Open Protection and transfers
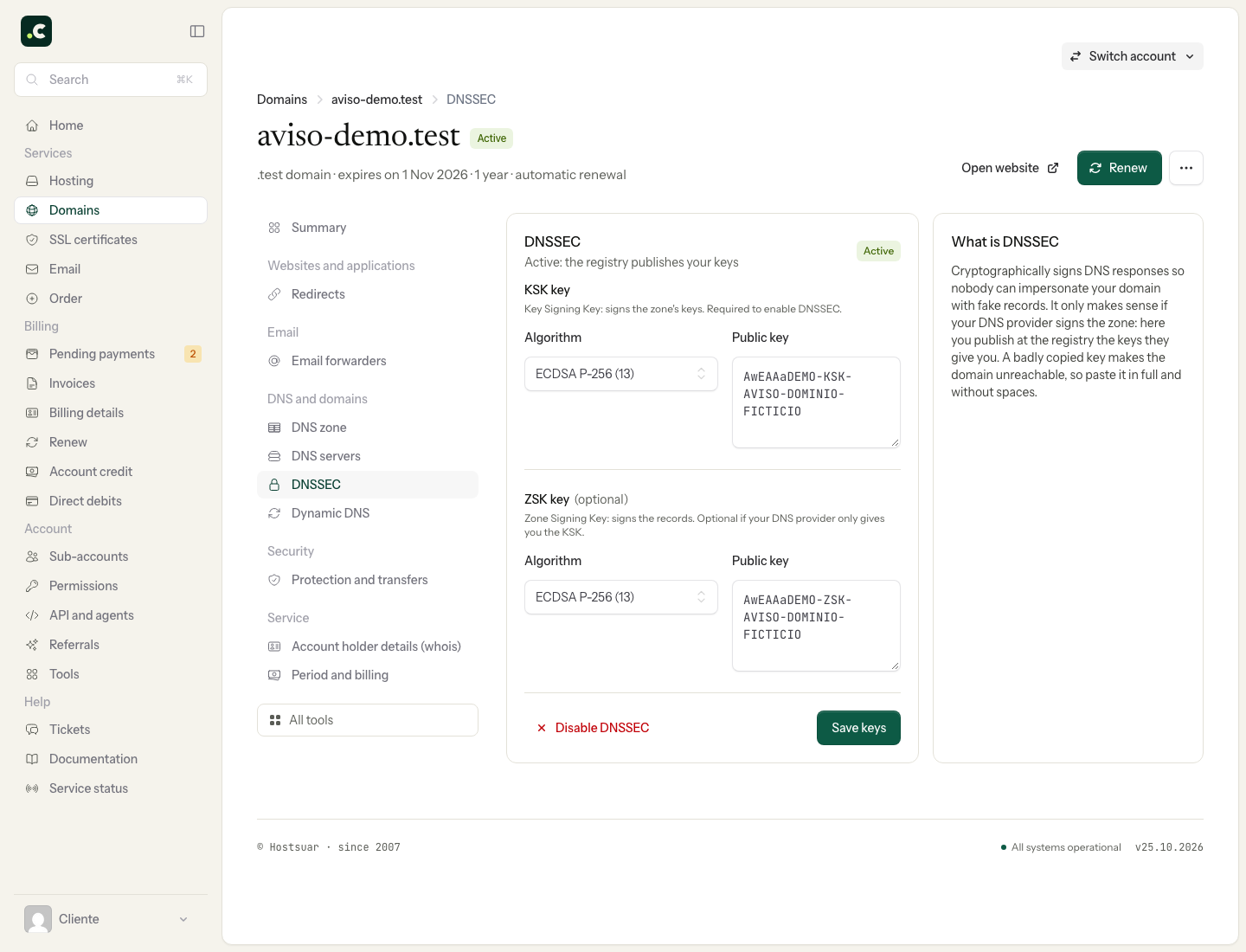1246x952 pixels. point(368,580)
